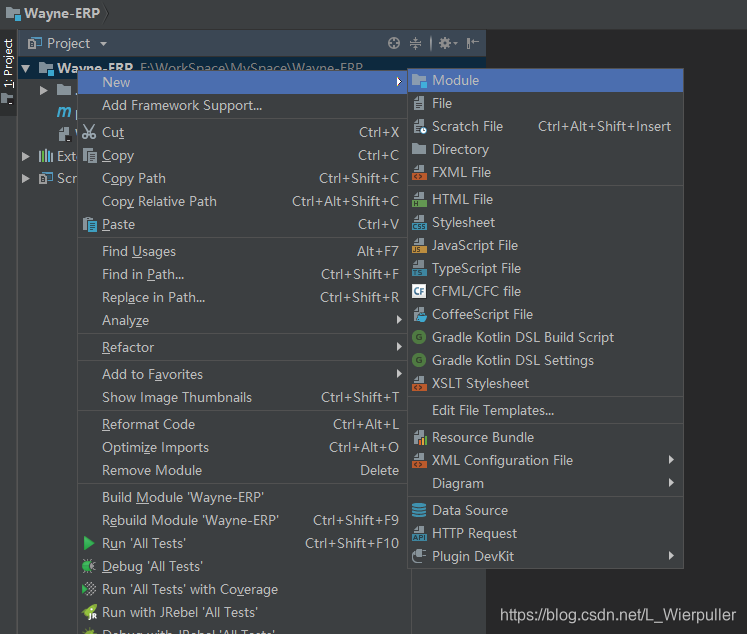Viewport: 747px width, 634px height.
Task: Choose Edit File Templates
Action: [545, 410]
